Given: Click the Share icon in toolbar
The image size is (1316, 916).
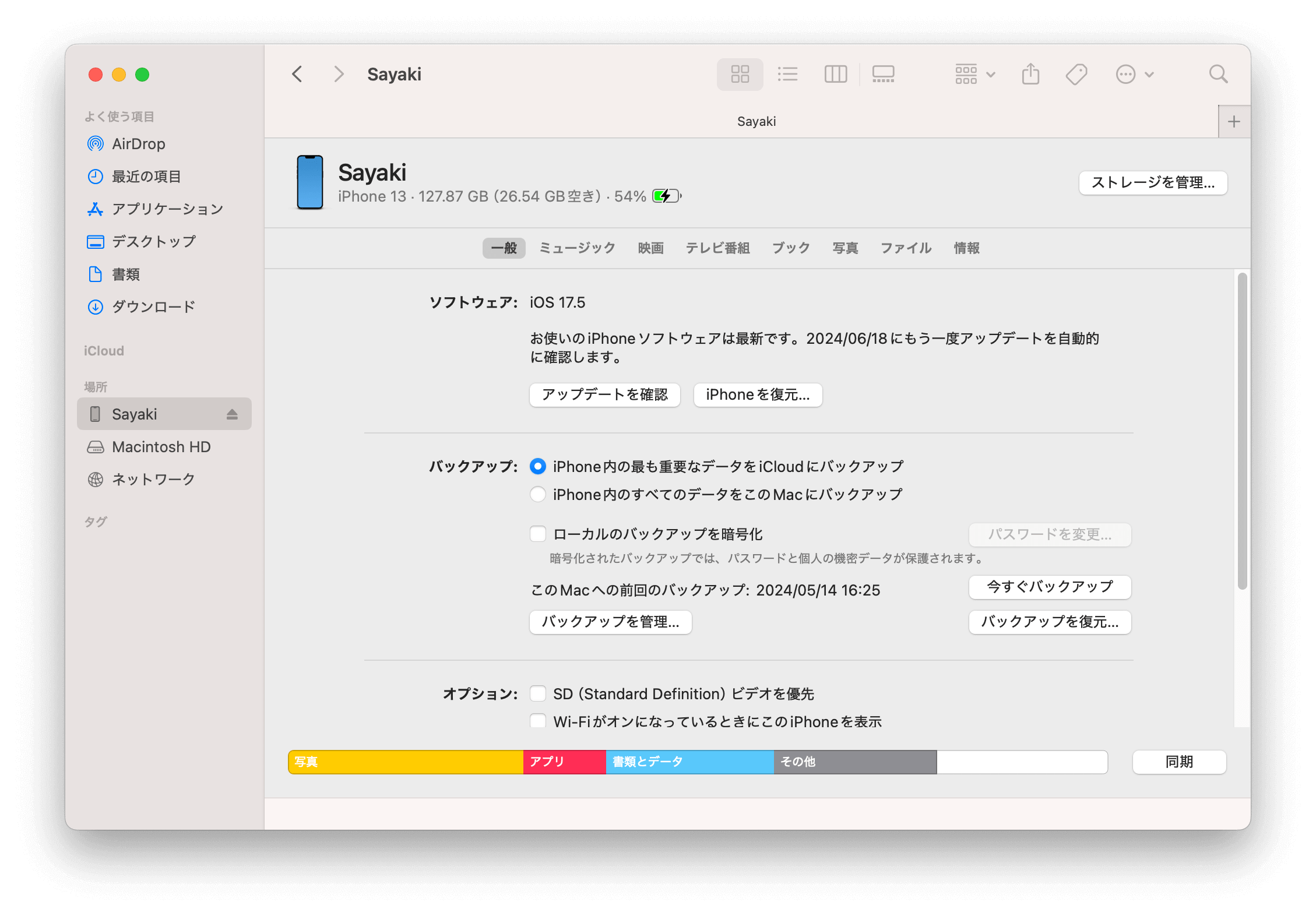Looking at the screenshot, I should point(1030,74).
